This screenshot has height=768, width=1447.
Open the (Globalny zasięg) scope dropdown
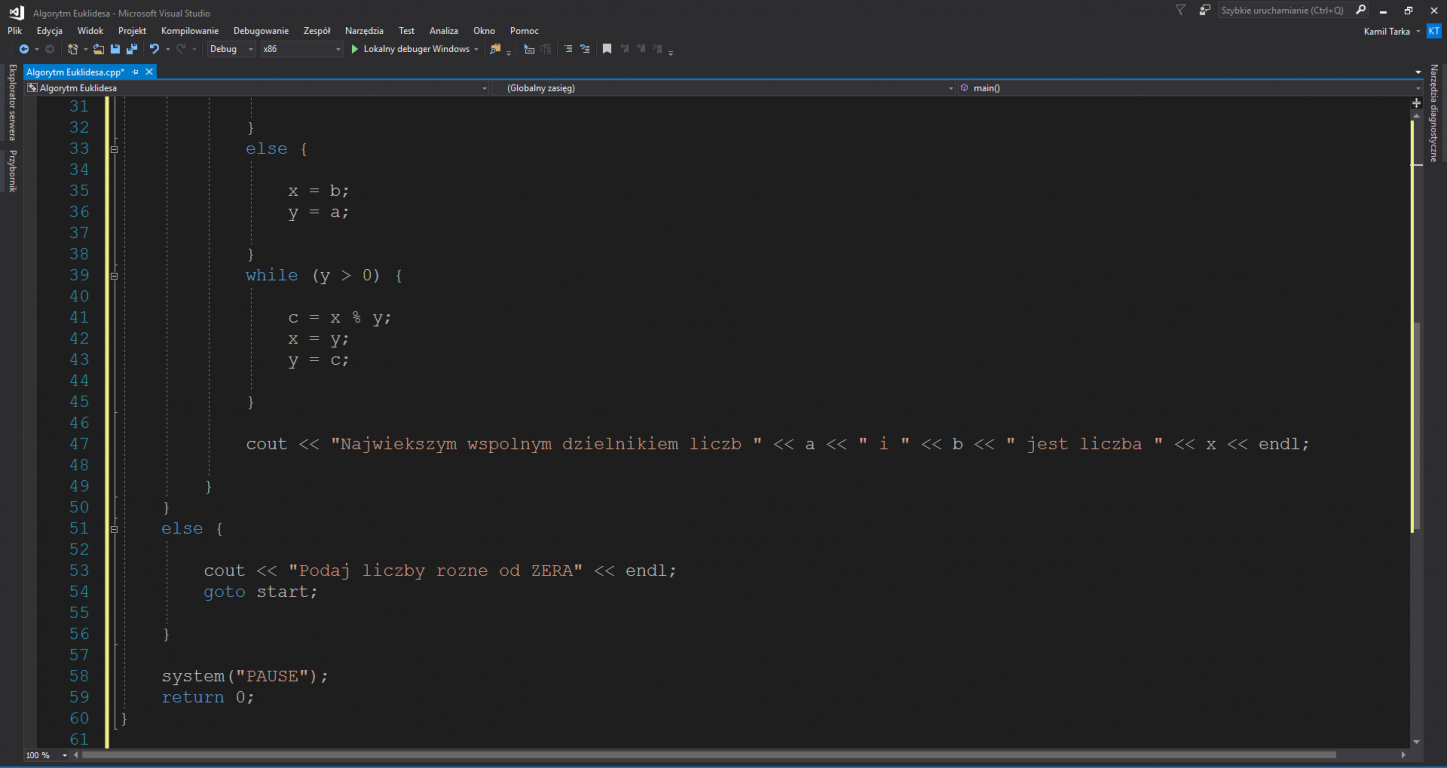(x=724, y=88)
